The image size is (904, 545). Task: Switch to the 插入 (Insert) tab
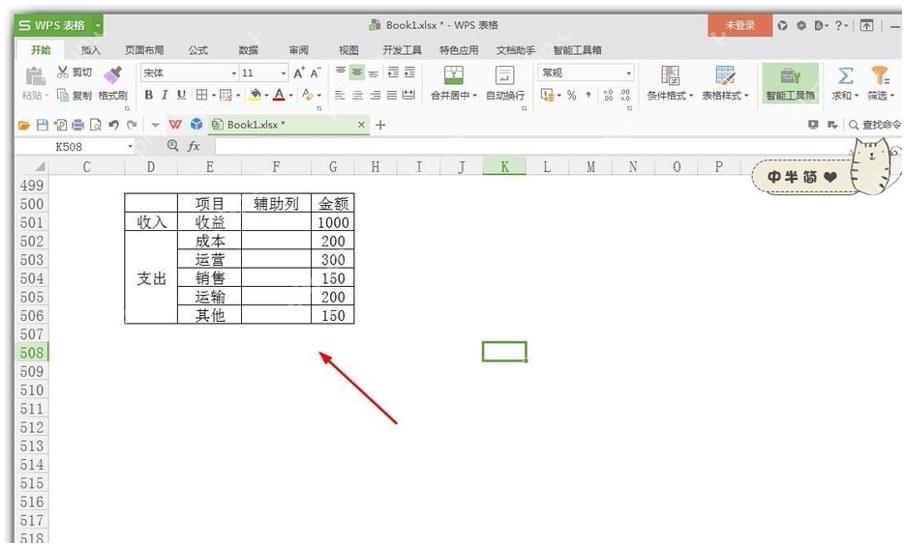(91, 50)
